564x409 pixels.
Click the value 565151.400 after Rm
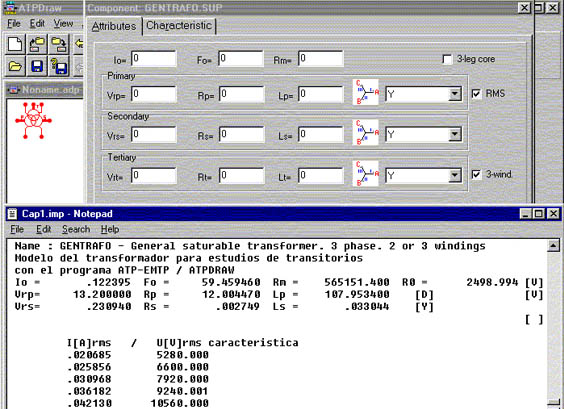pyautogui.click(x=356, y=282)
